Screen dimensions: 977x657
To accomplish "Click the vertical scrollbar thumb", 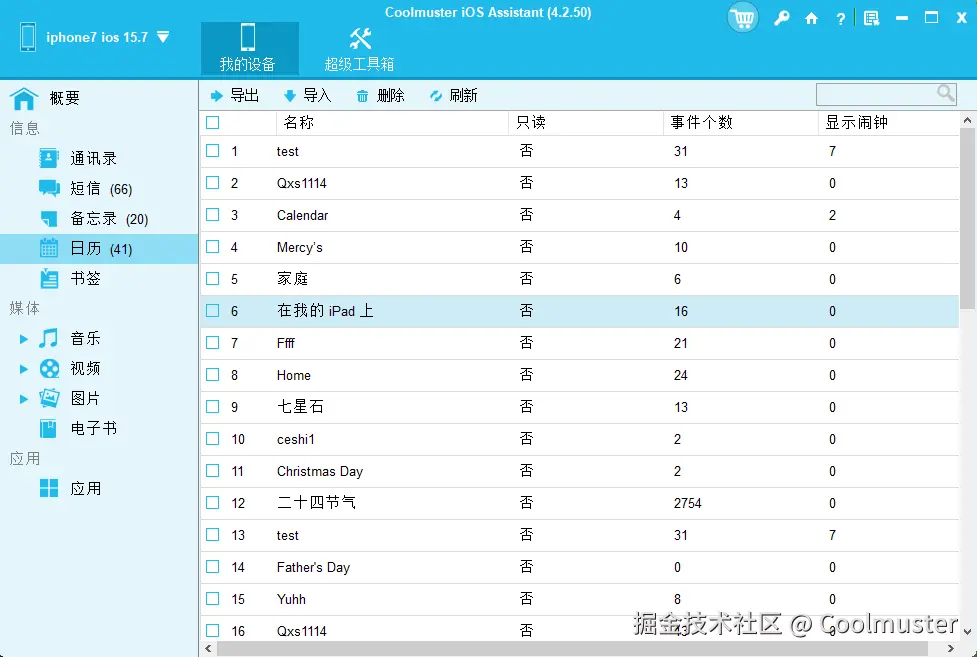I will click(968, 218).
